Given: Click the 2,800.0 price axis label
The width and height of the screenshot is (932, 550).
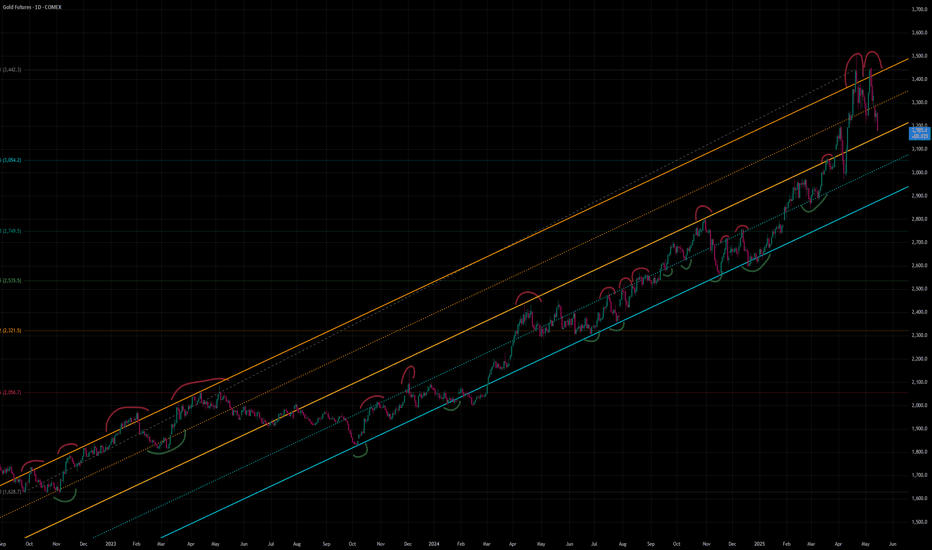Looking at the screenshot, I should (x=920, y=219).
